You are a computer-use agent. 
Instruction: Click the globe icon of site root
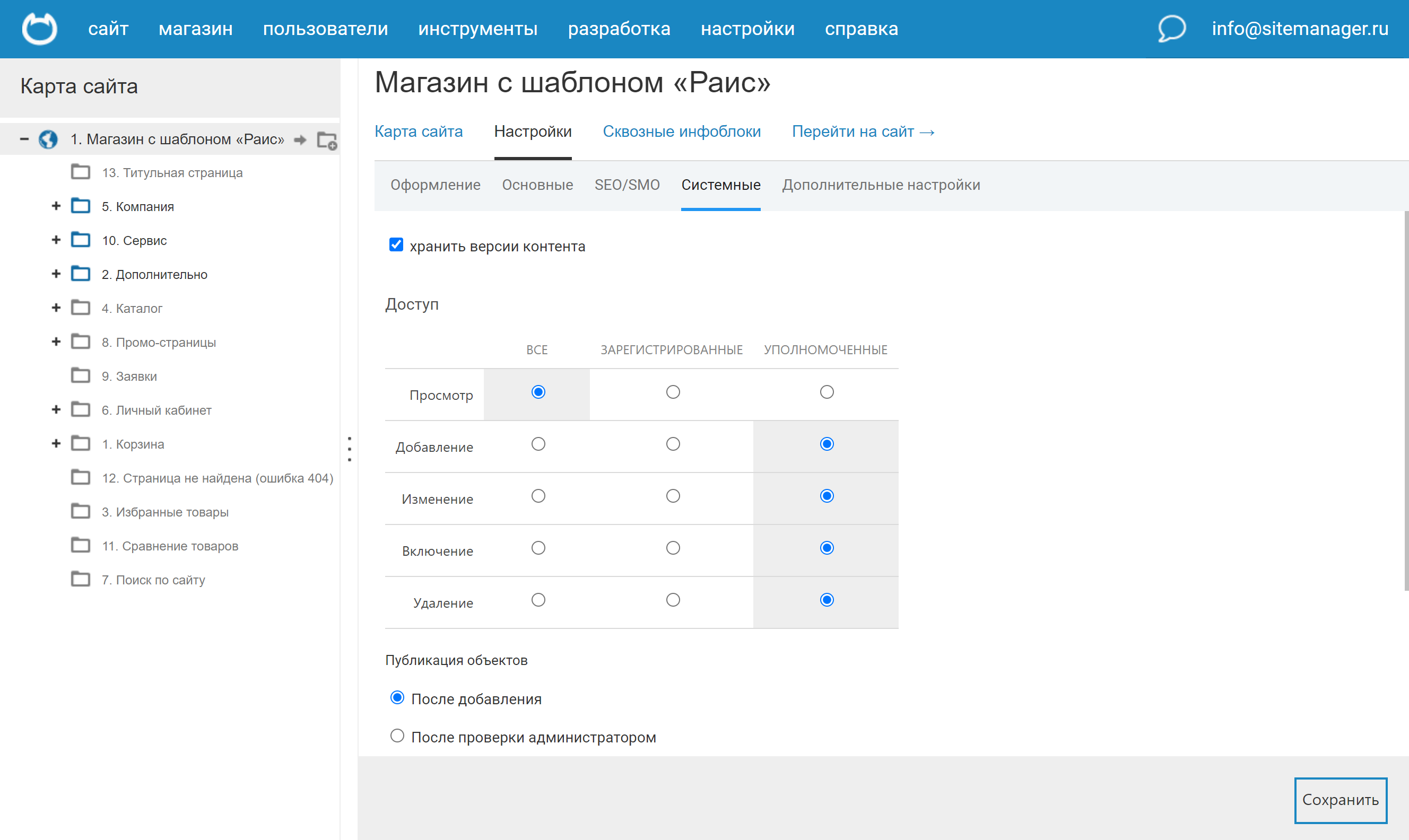pos(48,139)
